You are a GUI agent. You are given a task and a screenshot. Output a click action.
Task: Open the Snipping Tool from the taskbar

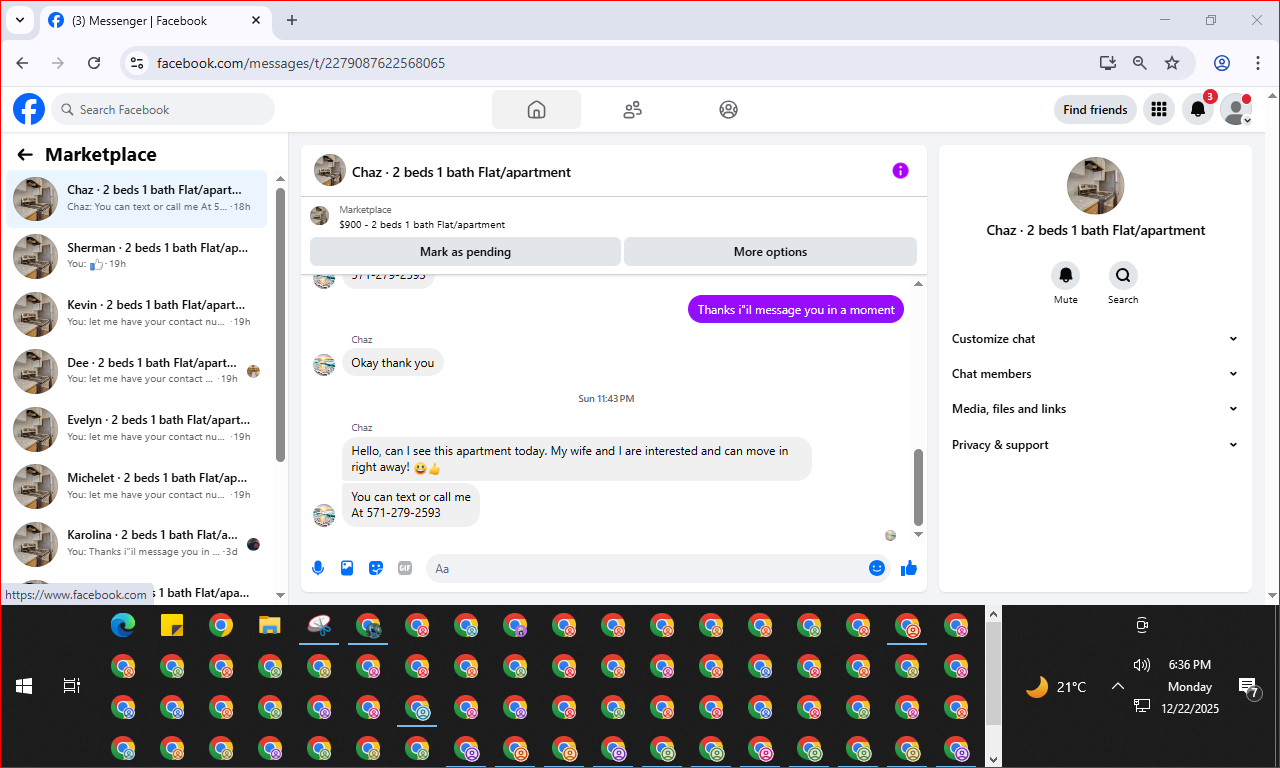pyautogui.click(x=319, y=626)
